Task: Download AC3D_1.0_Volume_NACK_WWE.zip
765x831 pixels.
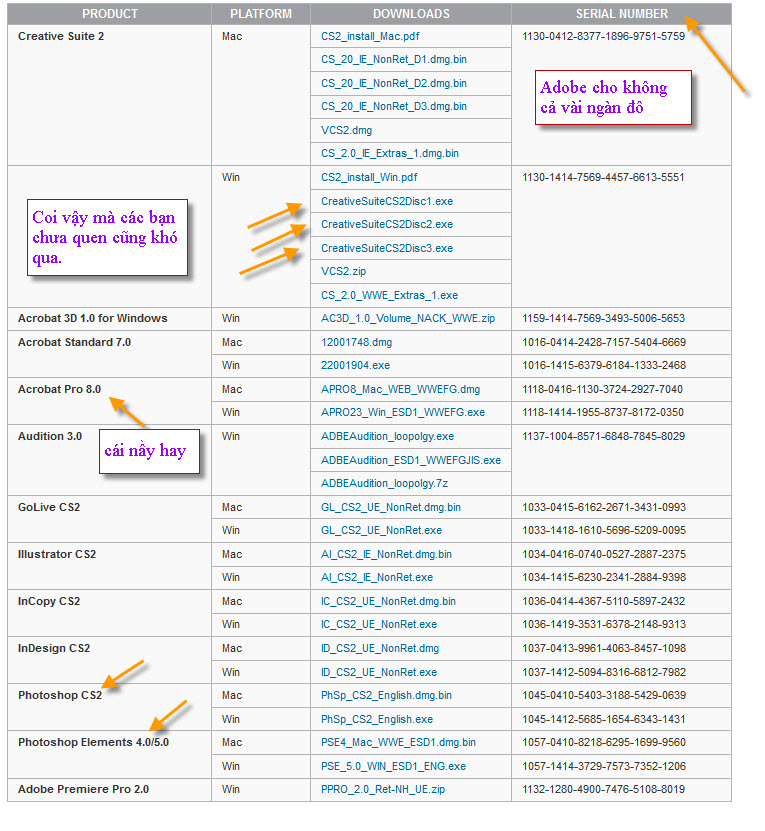Action: [408, 319]
